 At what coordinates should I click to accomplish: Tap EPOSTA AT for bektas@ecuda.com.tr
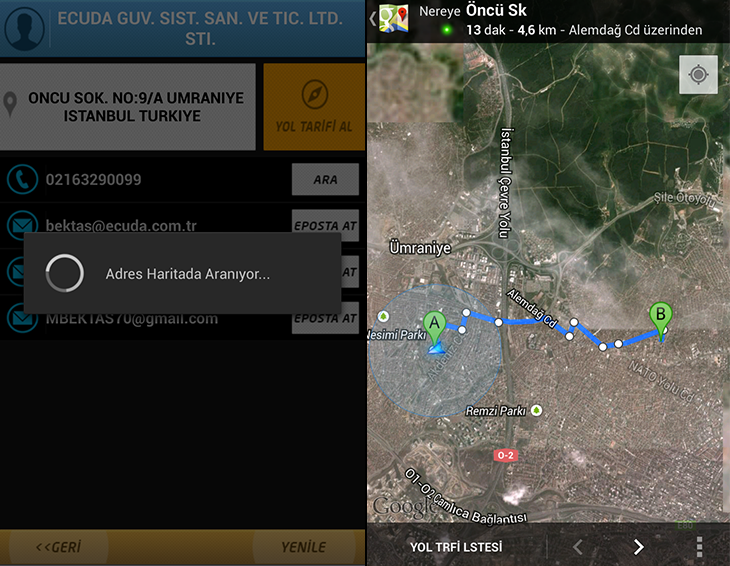pos(325,225)
